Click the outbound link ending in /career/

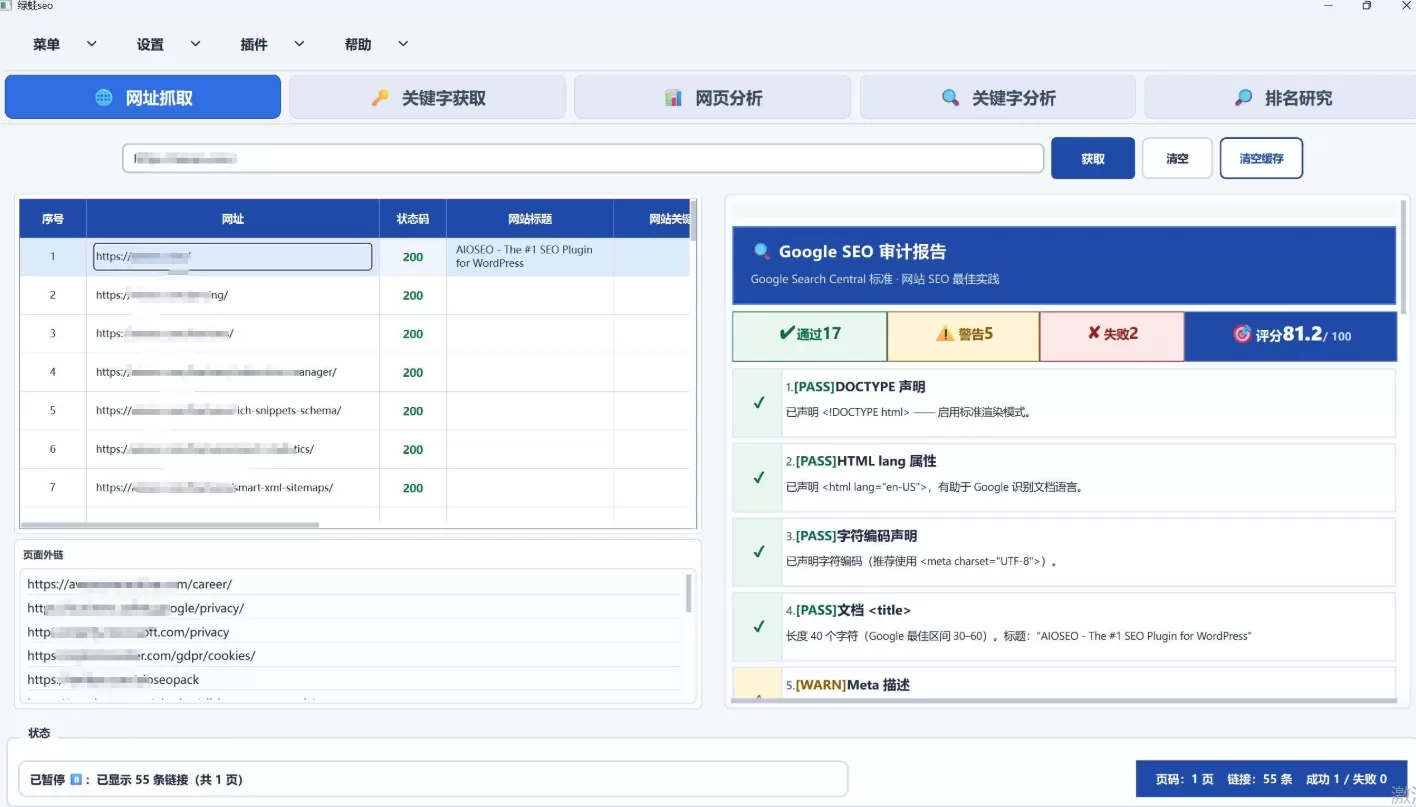pos(130,584)
